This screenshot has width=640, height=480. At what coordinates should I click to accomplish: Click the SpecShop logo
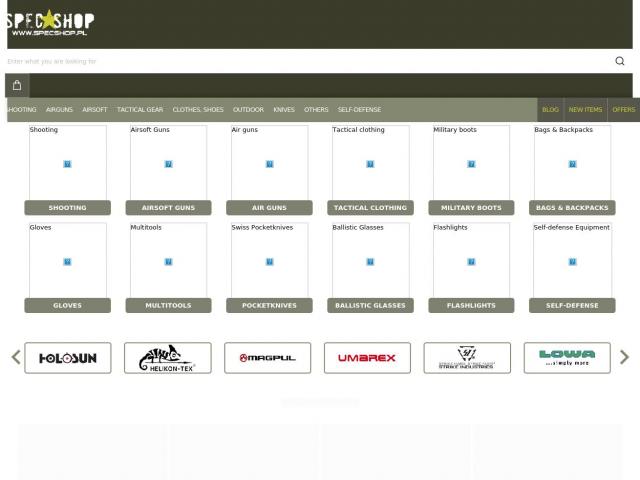point(50,23)
